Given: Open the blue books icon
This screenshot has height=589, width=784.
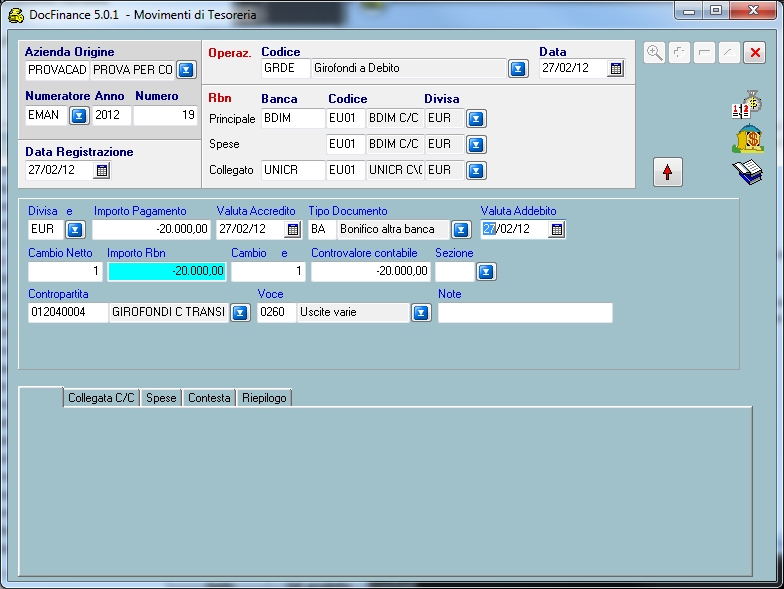Looking at the screenshot, I should pos(747,172).
